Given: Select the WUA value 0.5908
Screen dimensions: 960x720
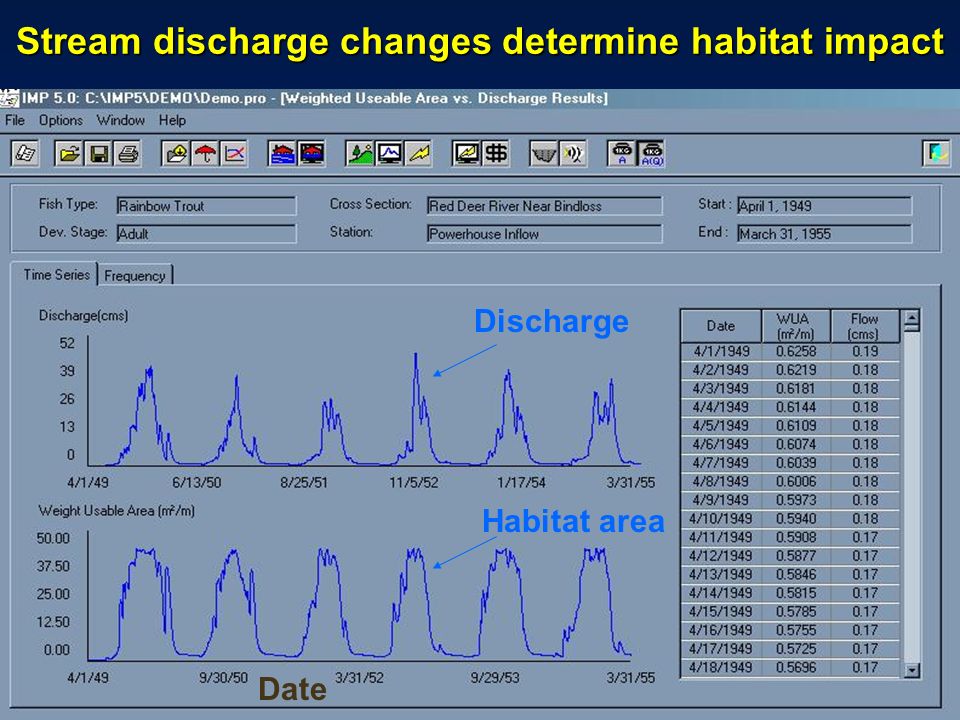Looking at the screenshot, I should click(795, 537).
